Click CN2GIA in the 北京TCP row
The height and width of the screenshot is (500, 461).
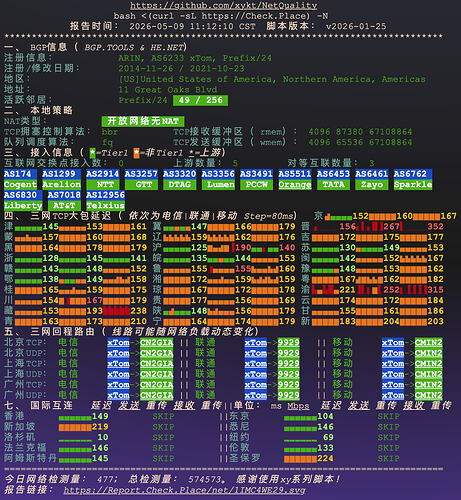coord(157,343)
